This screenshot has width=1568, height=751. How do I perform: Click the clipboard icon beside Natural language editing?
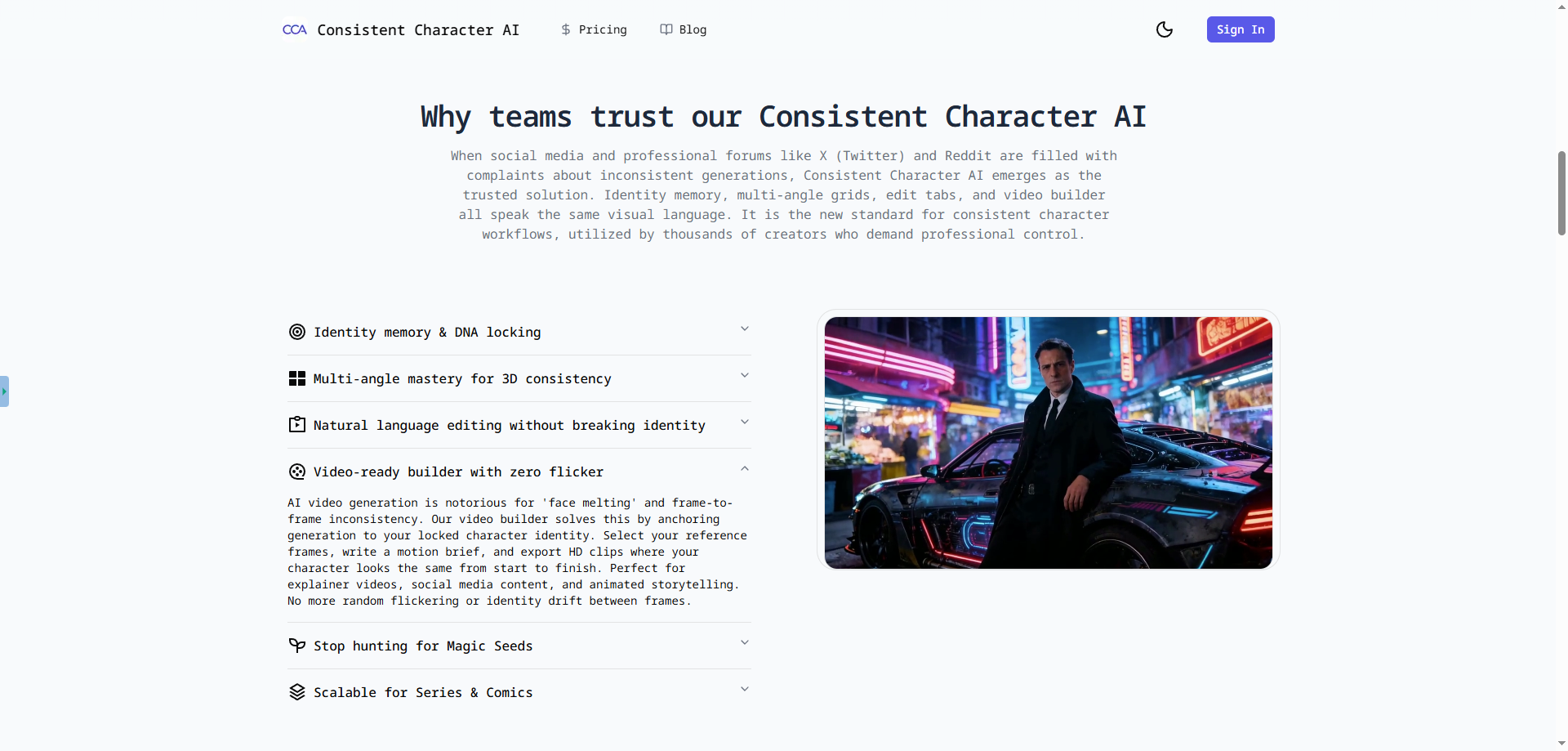297,424
